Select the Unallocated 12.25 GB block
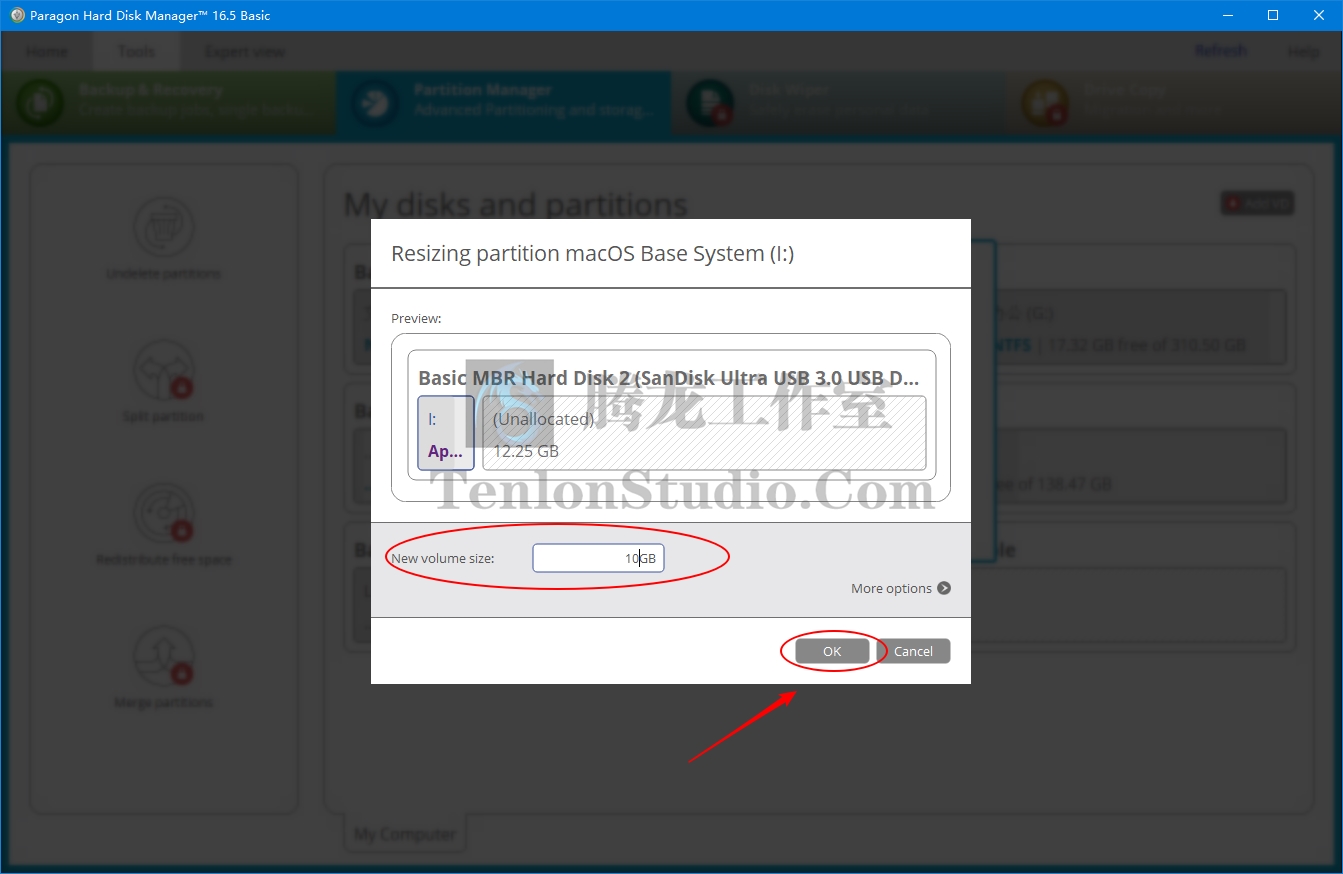This screenshot has height=874, width=1343. (x=704, y=433)
